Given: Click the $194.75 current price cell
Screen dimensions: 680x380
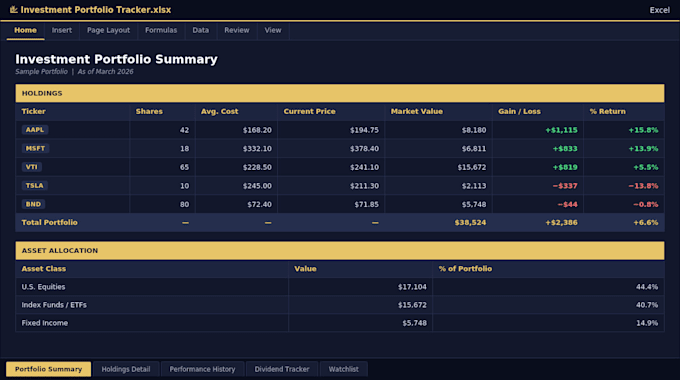Looking at the screenshot, I should click(331, 130).
